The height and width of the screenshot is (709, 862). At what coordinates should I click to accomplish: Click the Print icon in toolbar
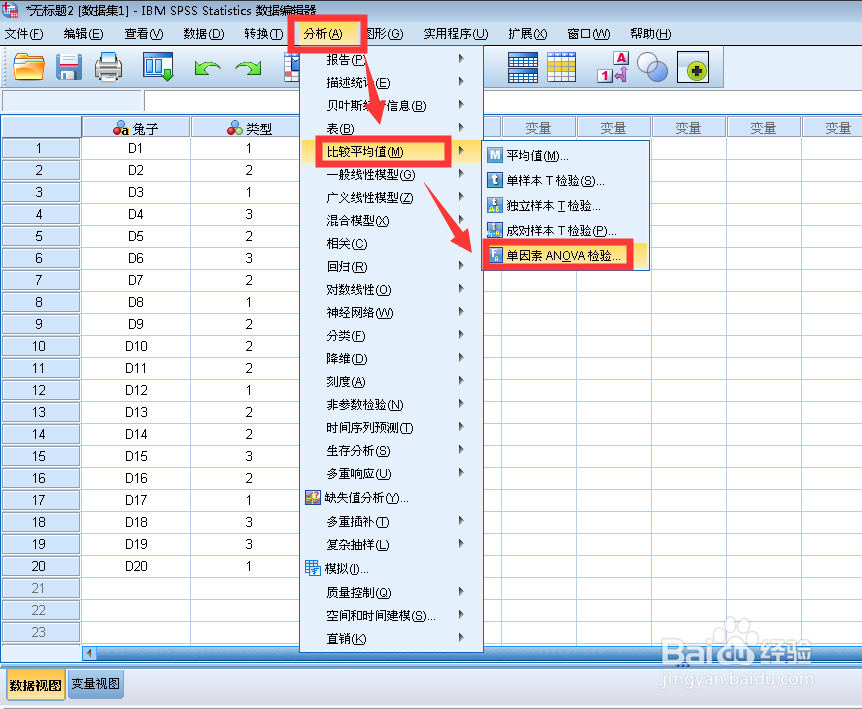pyautogui.click(x=108, y=67)
